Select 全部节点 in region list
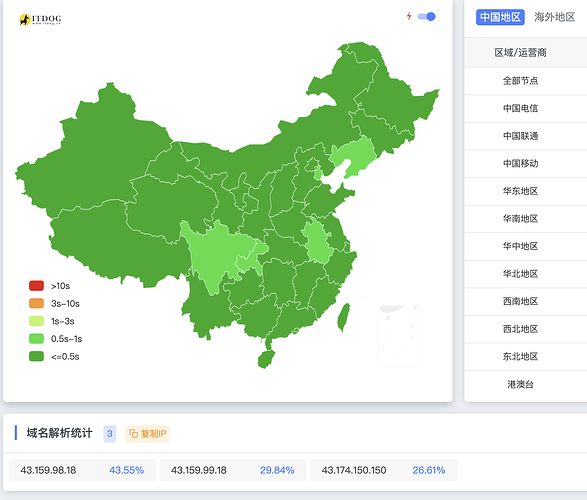This screenshot has width=587, height=500. coord(520,81)
